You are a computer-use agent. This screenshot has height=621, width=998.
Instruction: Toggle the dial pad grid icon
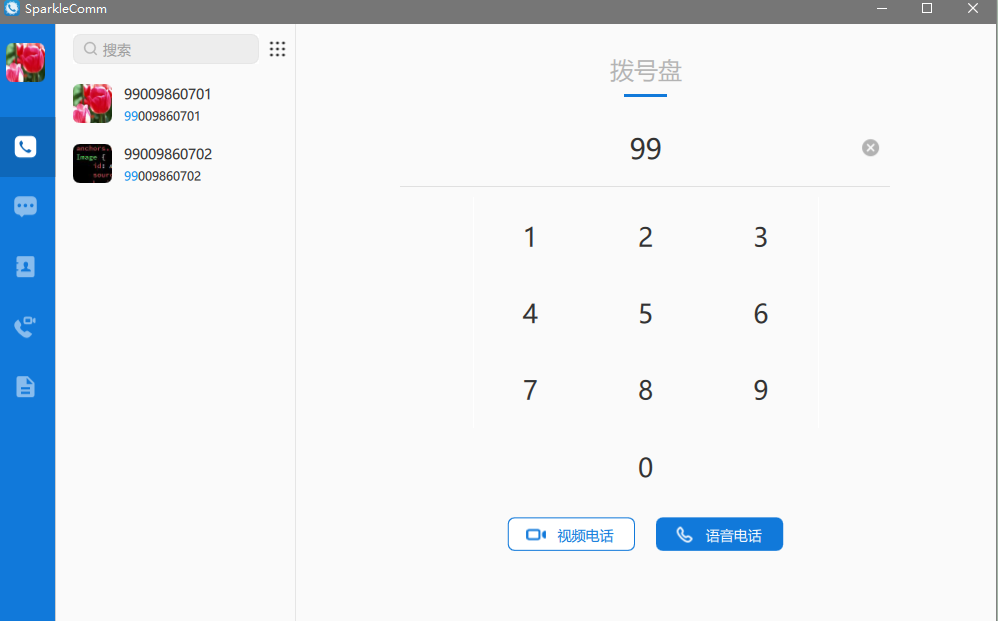tap(278, 49)
